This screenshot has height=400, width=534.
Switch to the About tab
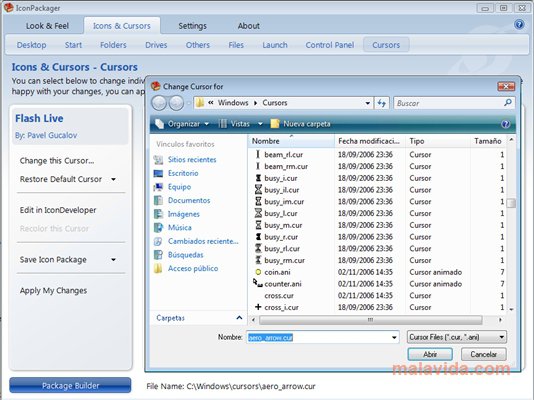coord(249,26)
